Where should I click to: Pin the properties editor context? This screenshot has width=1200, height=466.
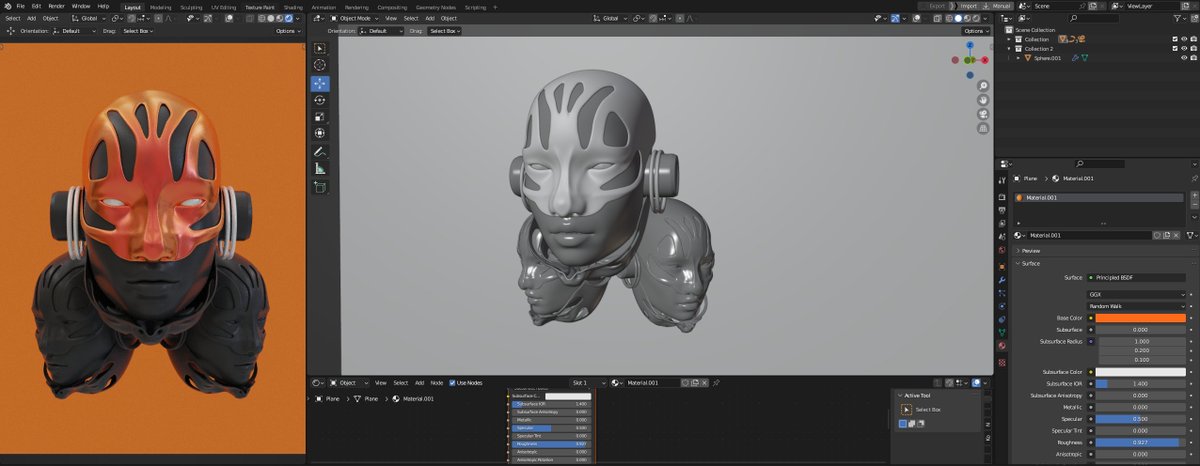[1193, 178]
